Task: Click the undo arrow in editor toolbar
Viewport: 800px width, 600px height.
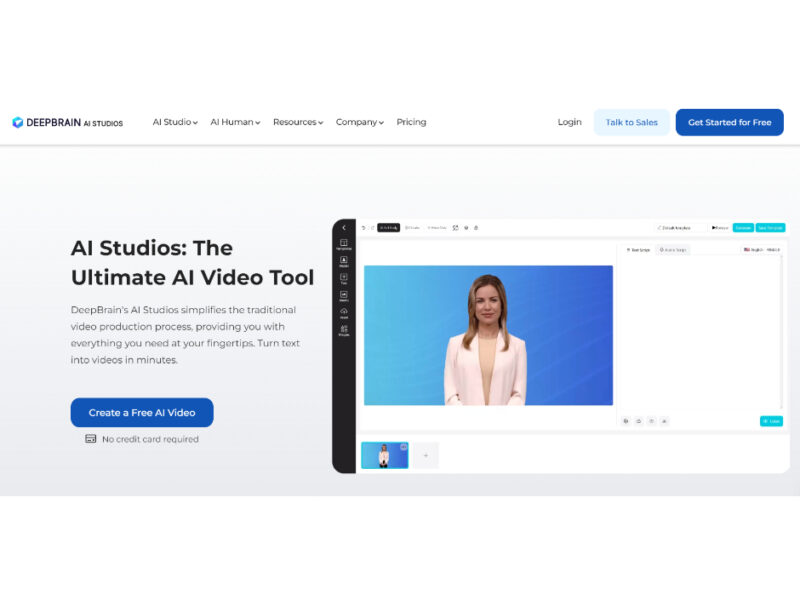Action: tap(363, 228)
